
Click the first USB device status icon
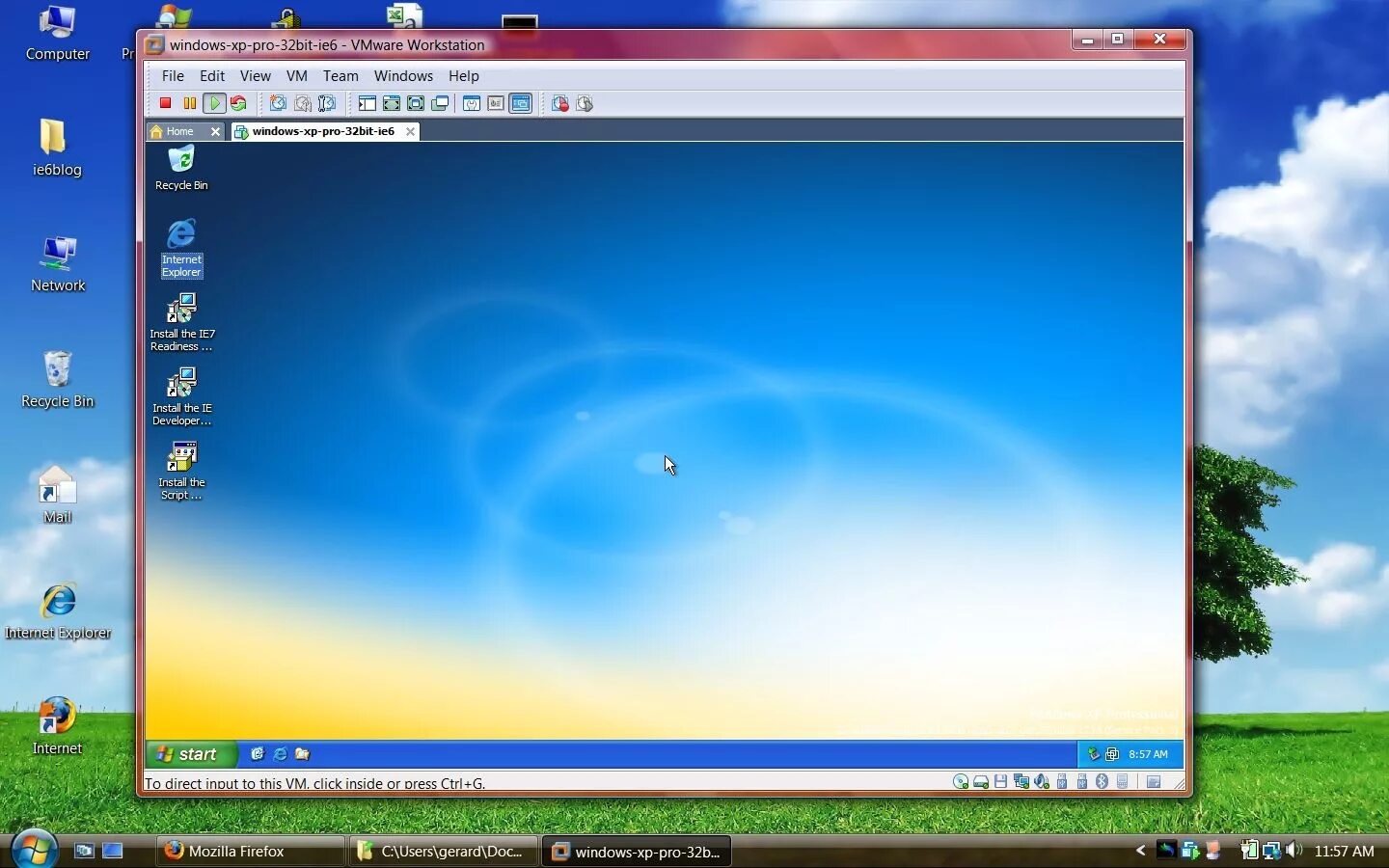[x=1062, y=782]
